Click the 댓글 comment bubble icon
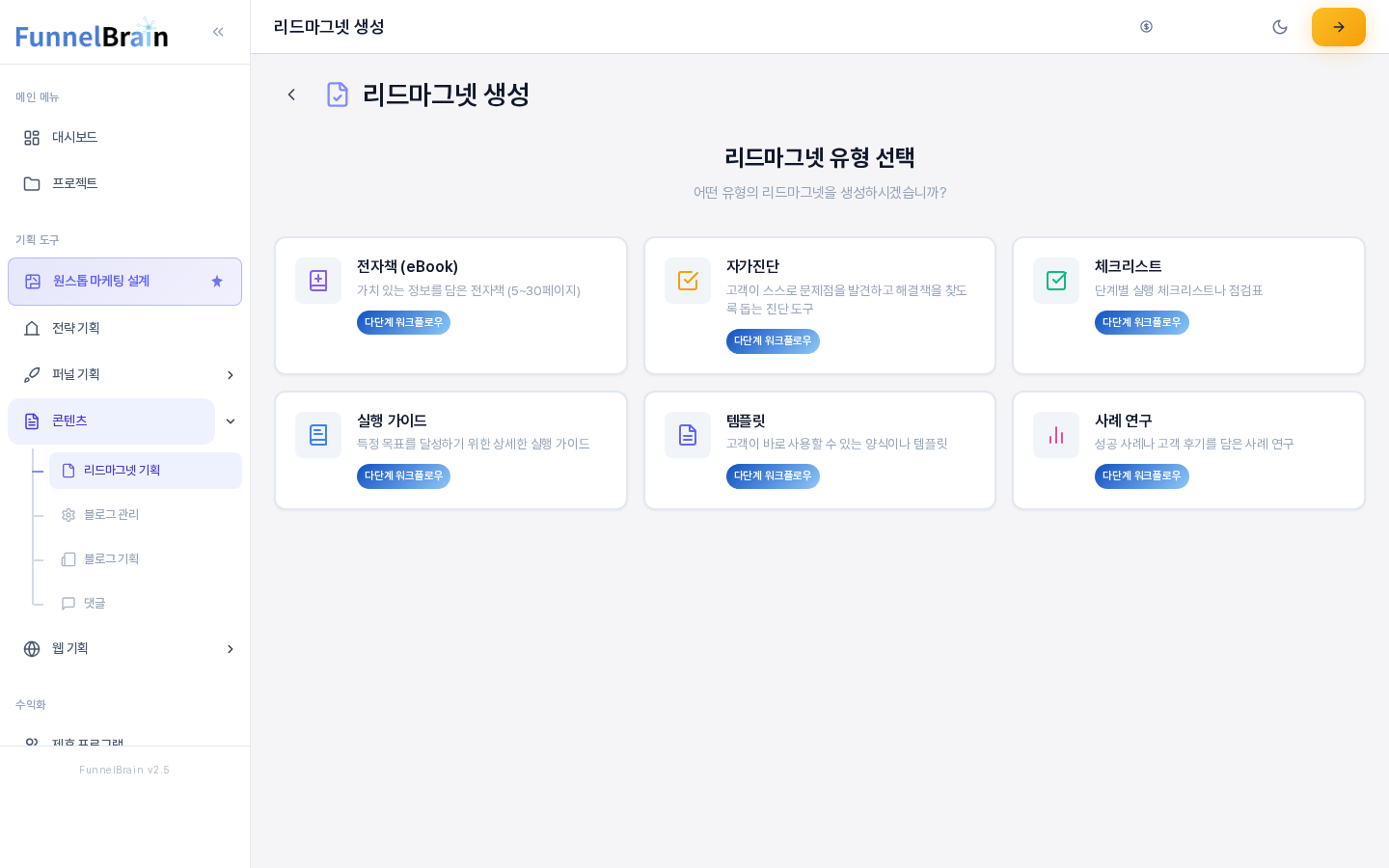This screenshot has height=868, width=1389. [68, 604]
